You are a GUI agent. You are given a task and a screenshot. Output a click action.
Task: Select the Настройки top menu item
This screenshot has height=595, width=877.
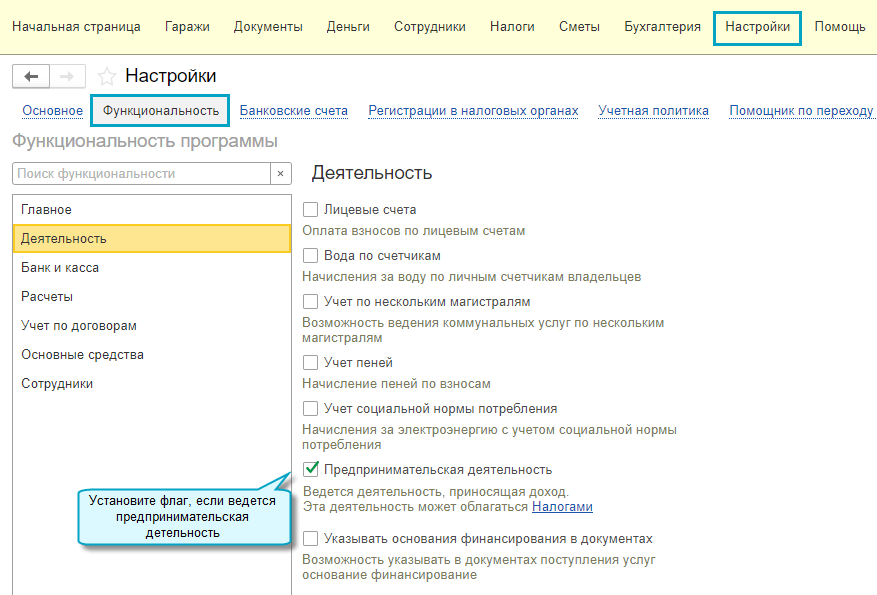[x=757, y=27]
